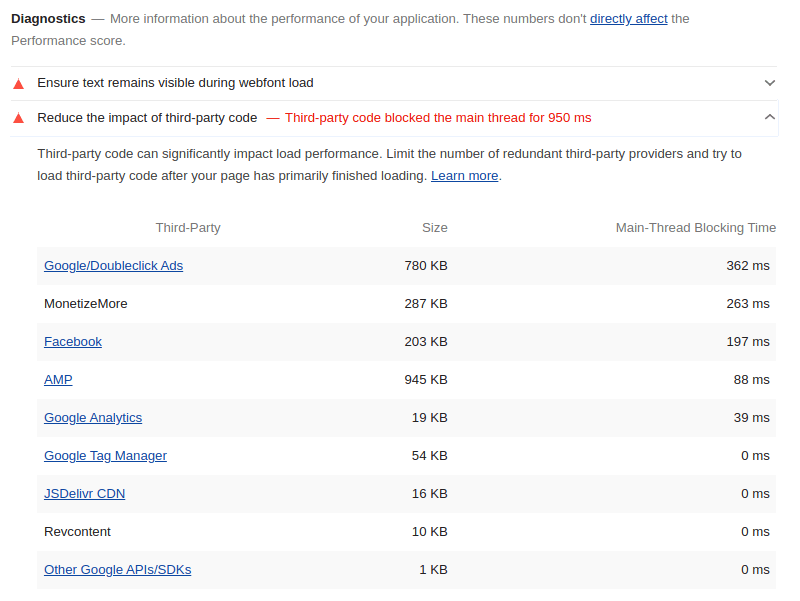Open the AMP link
This screenshot has height=601, width=800.
pos(58,380)
